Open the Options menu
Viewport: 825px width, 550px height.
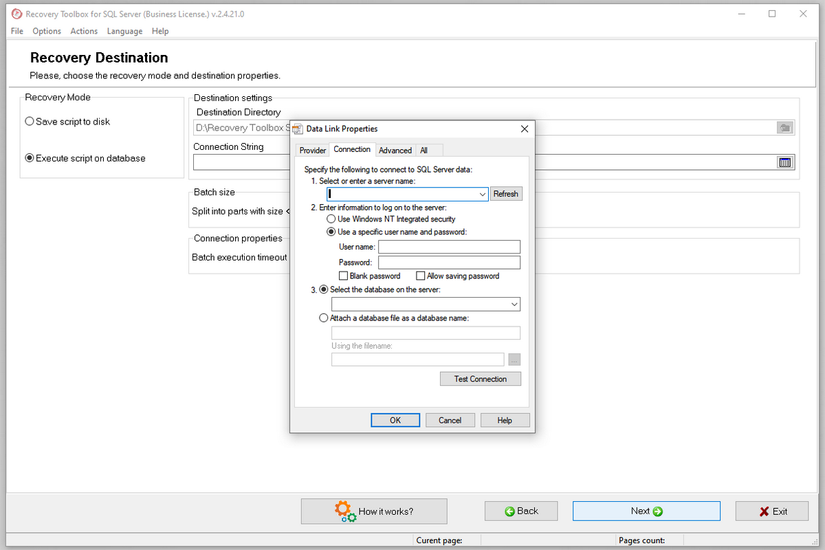click(x=47, y=31)
